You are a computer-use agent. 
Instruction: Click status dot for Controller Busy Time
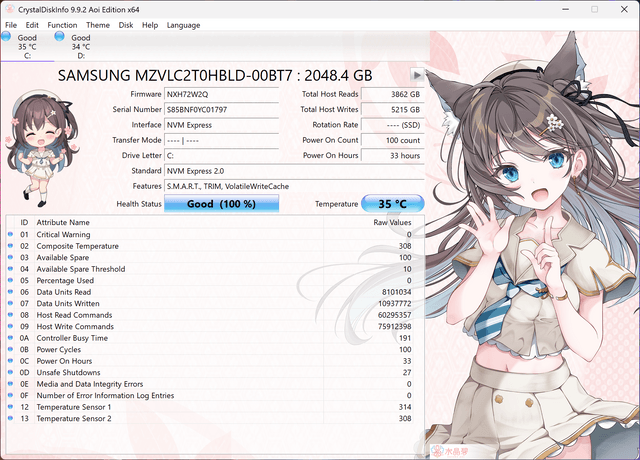[x=10, y=338]
